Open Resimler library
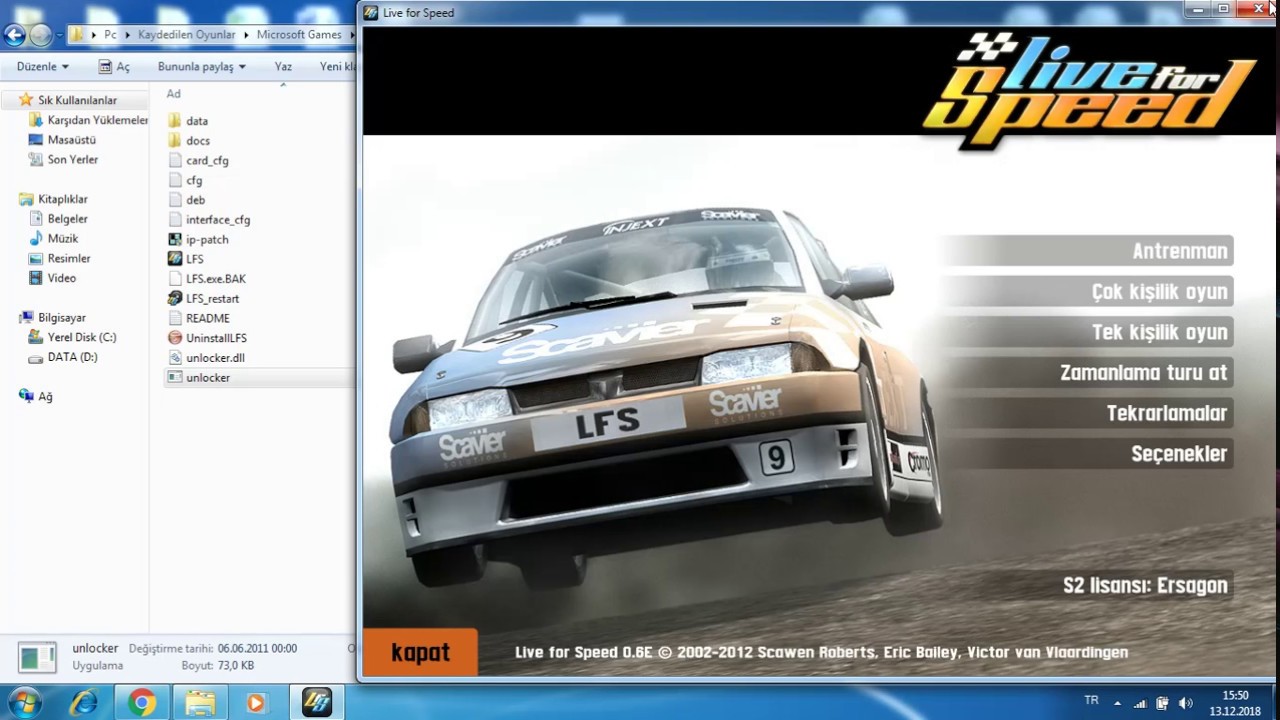 (68, 258)
